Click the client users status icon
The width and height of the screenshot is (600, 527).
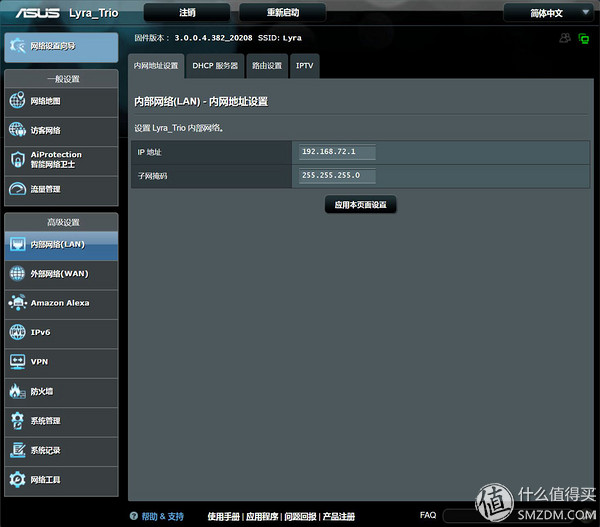(x=565, y=38)
